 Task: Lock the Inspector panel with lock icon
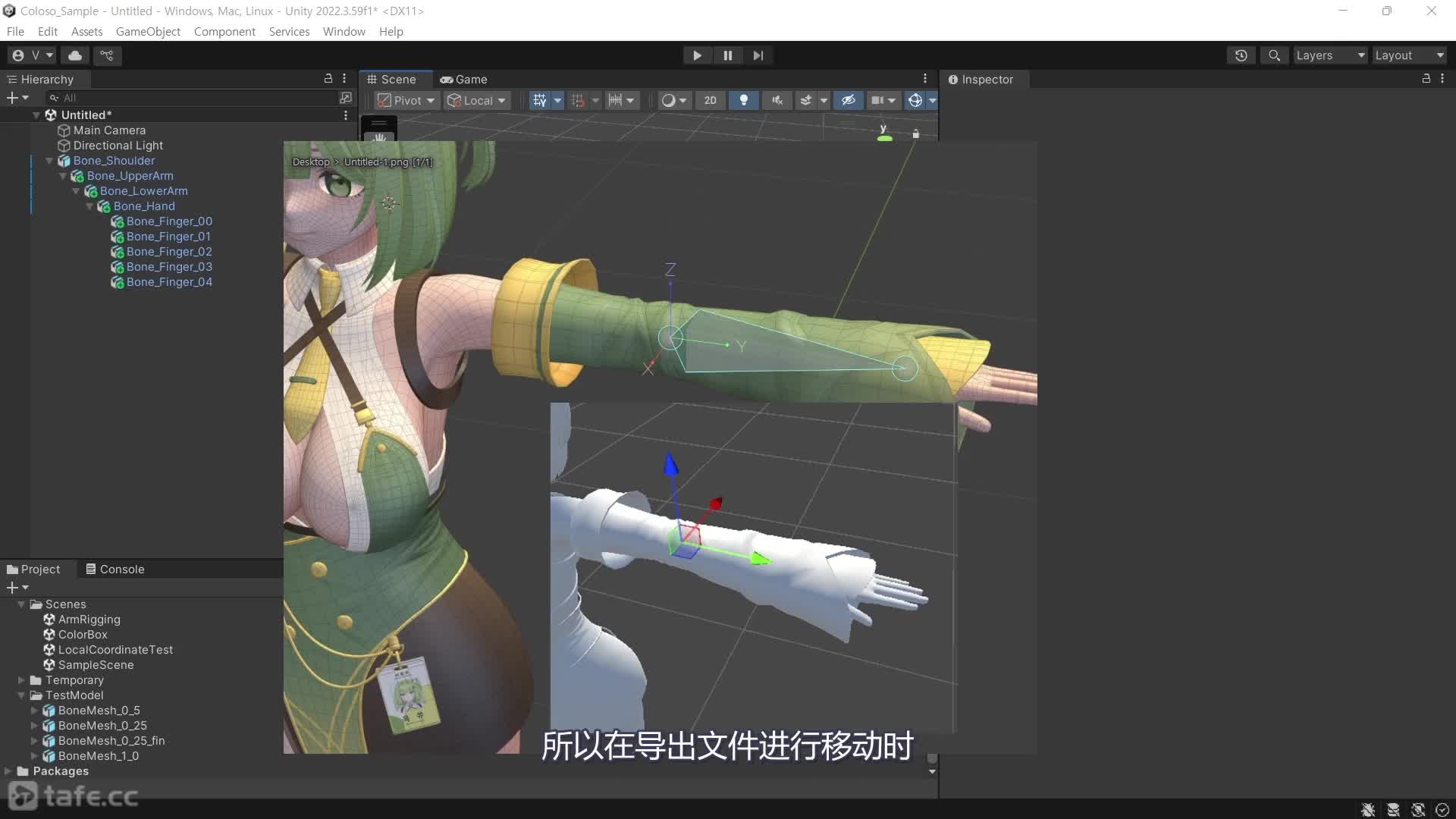coord(1426,79)
